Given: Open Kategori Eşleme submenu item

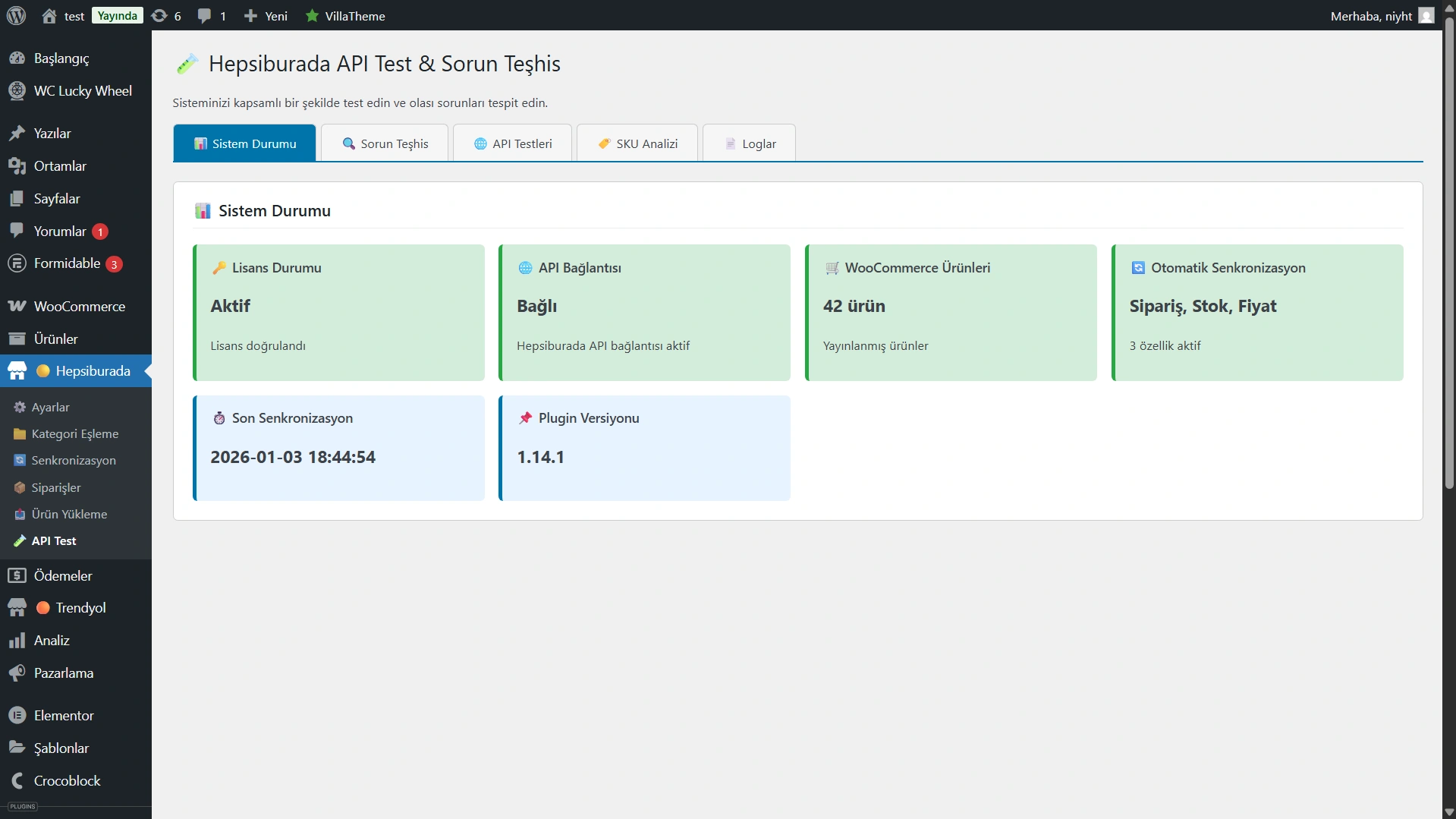Looking at the screenshot, I should pos(74,433).
